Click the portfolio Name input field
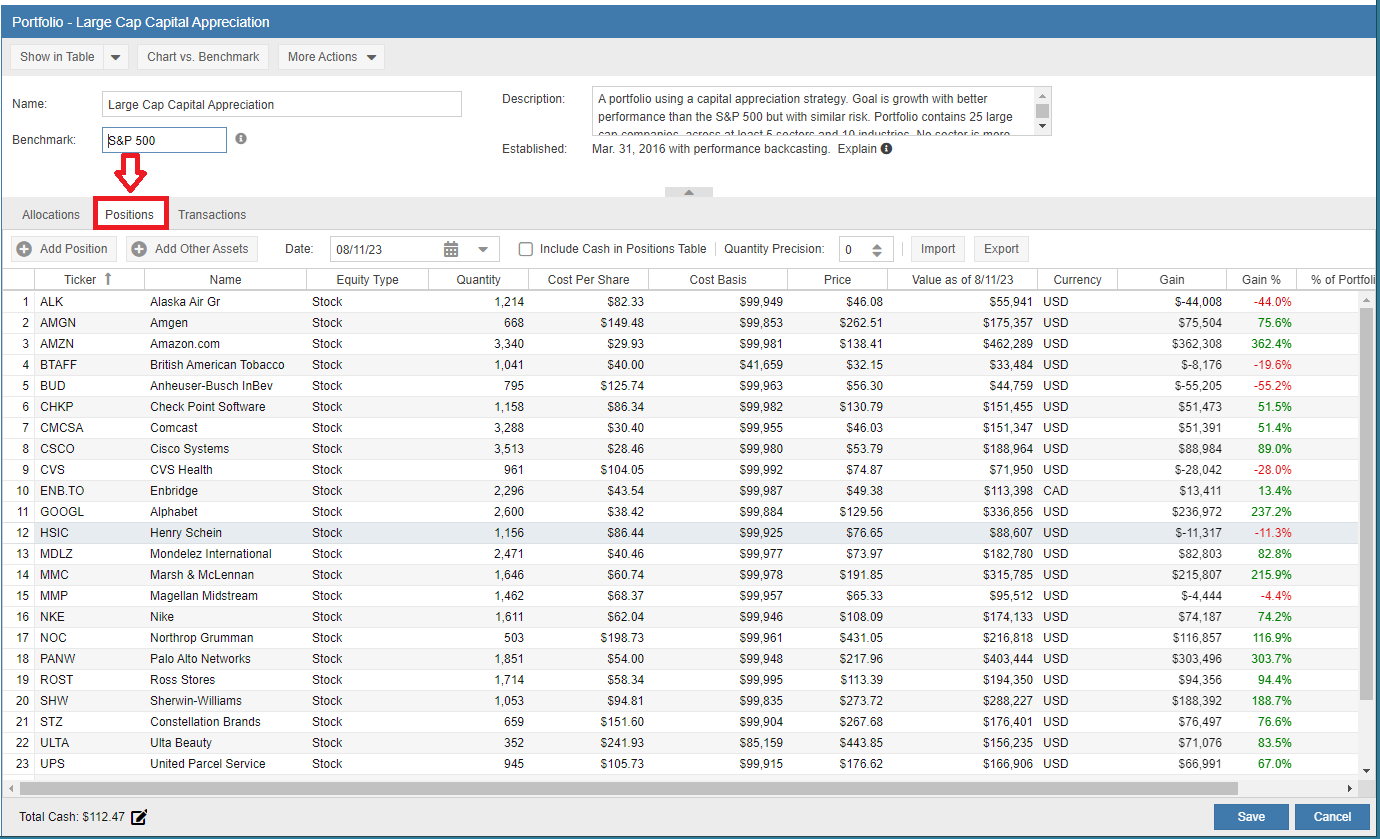 tap(282, 105)
